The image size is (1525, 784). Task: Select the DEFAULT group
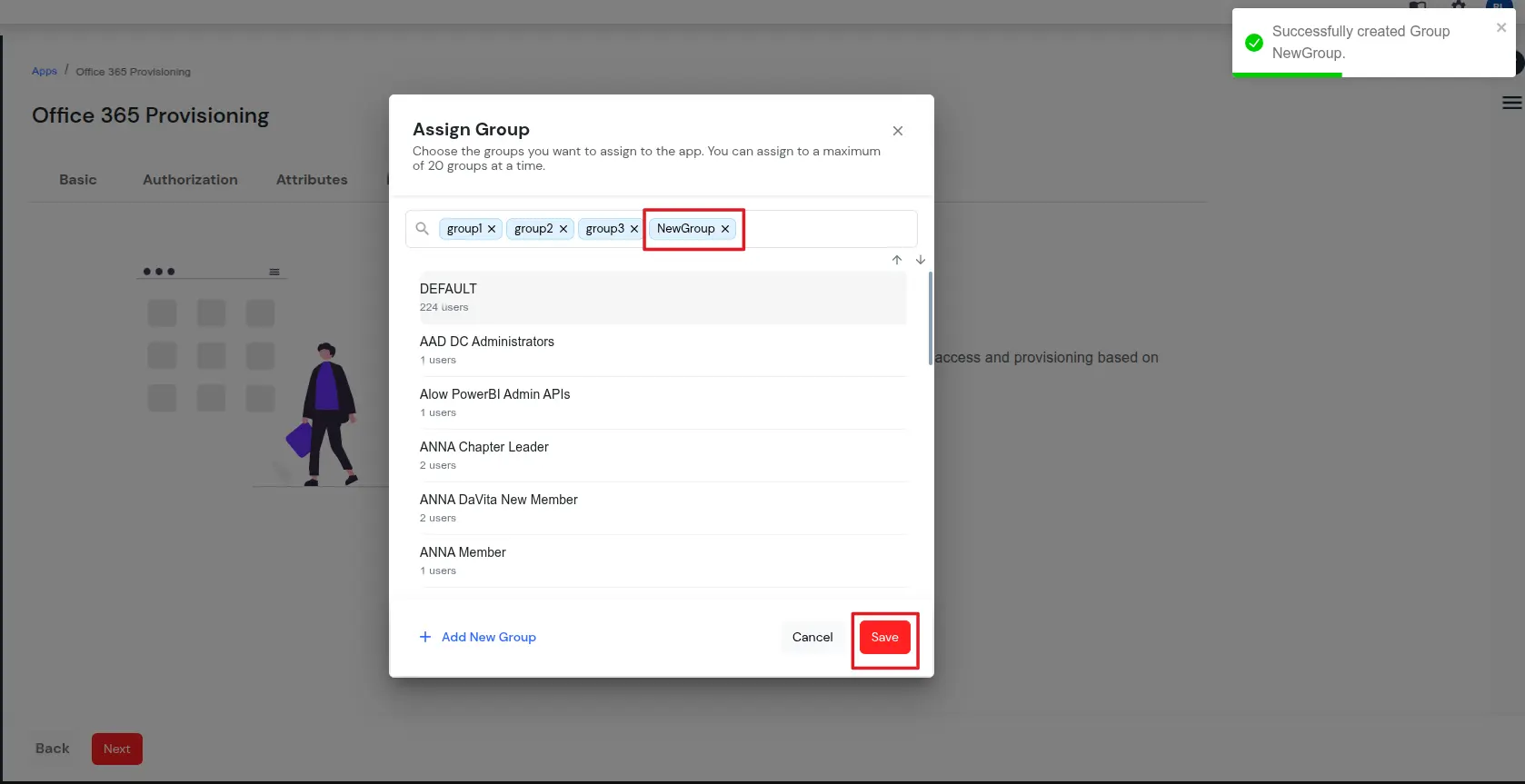pos(663,297)
